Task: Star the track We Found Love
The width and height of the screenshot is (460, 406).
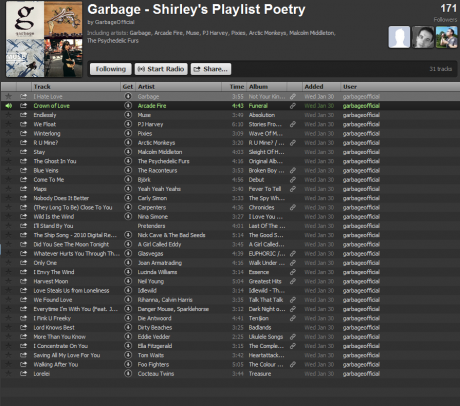Action: click(x=9, y=300)
